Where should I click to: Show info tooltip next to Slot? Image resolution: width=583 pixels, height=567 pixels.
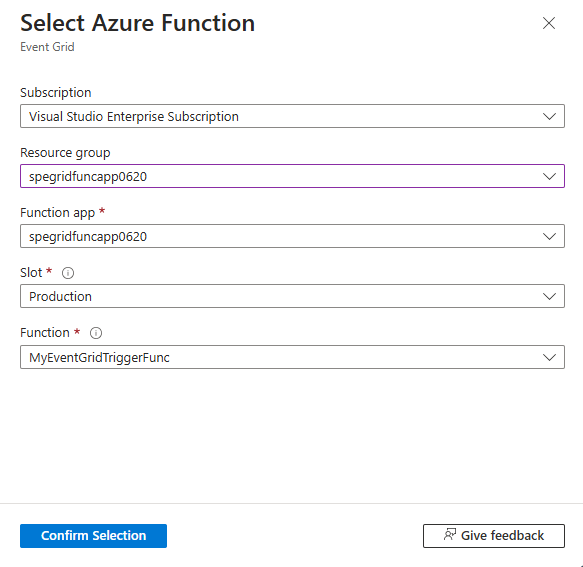tap(68, 273)
